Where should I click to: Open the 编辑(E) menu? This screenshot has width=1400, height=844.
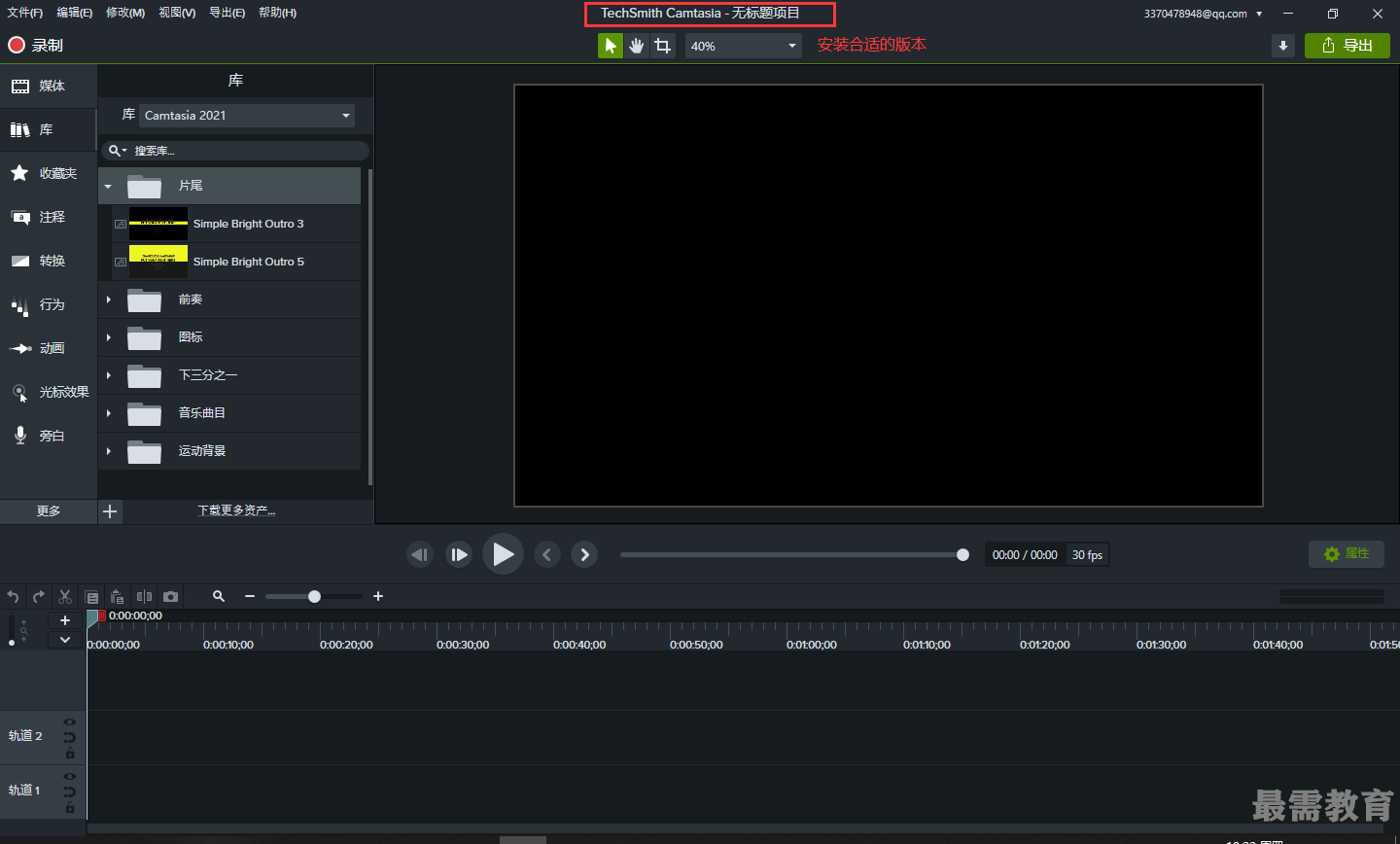click(75, 13)
